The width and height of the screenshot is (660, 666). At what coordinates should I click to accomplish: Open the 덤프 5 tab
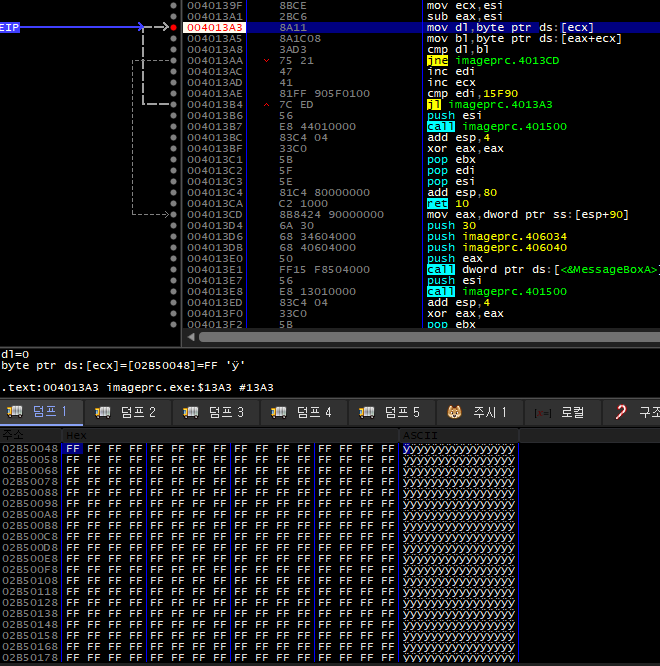pos(392,412)
